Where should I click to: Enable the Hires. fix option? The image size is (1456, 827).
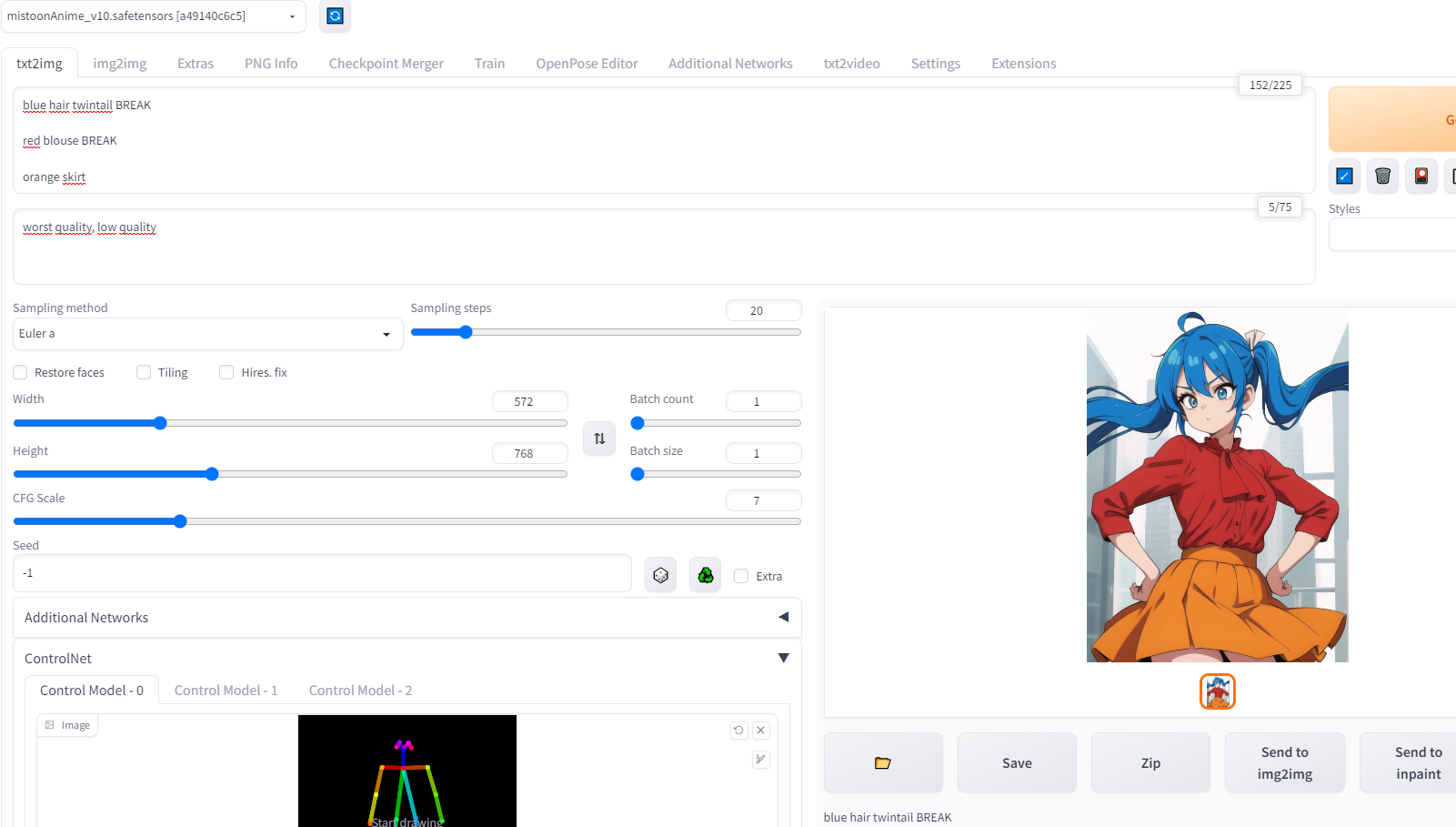pyautogui.click(x=226, y=372)
